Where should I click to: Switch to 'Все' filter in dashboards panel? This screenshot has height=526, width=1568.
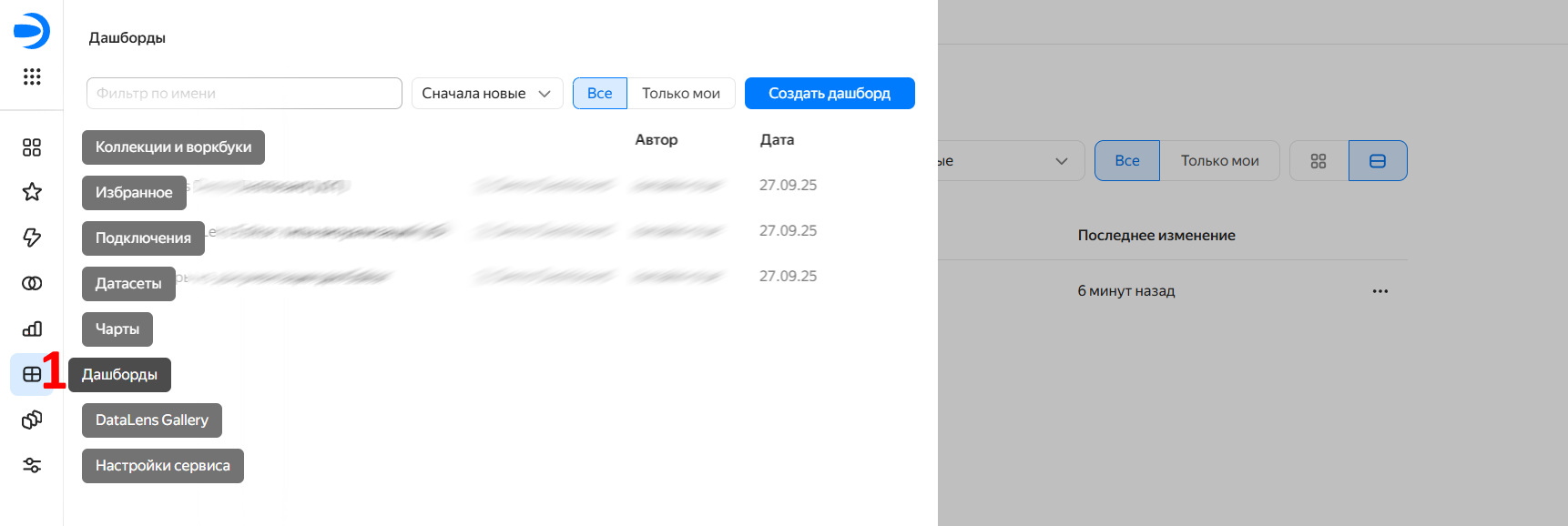point(599,93)
